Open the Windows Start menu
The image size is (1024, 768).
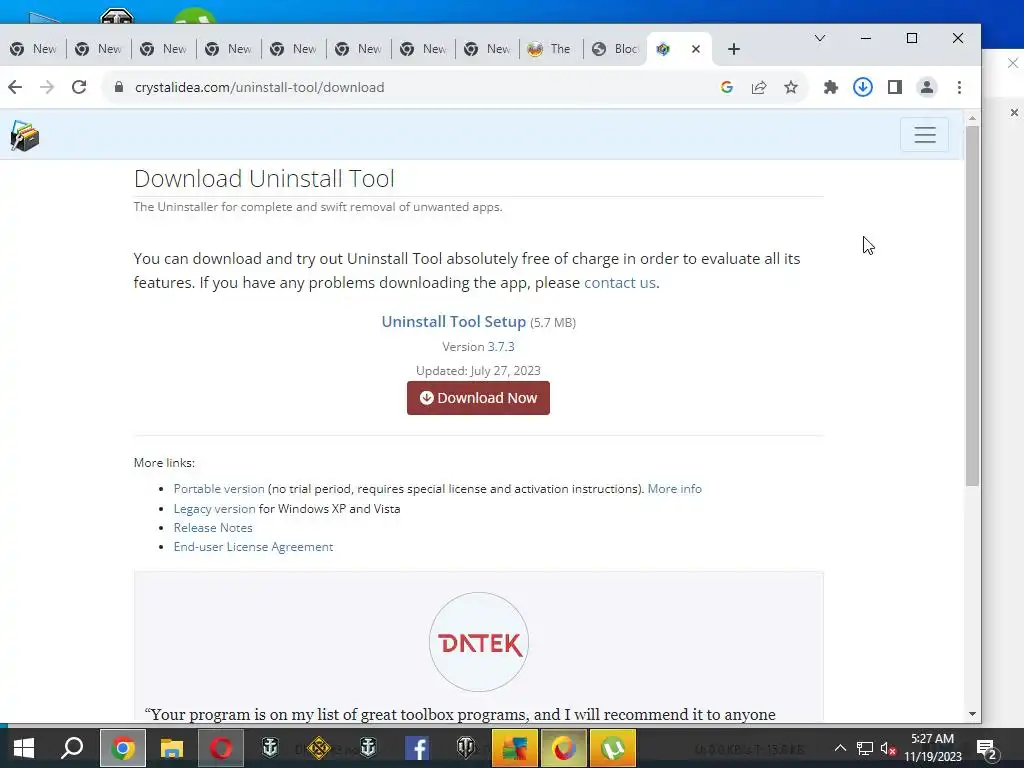[x=24, y=748]
